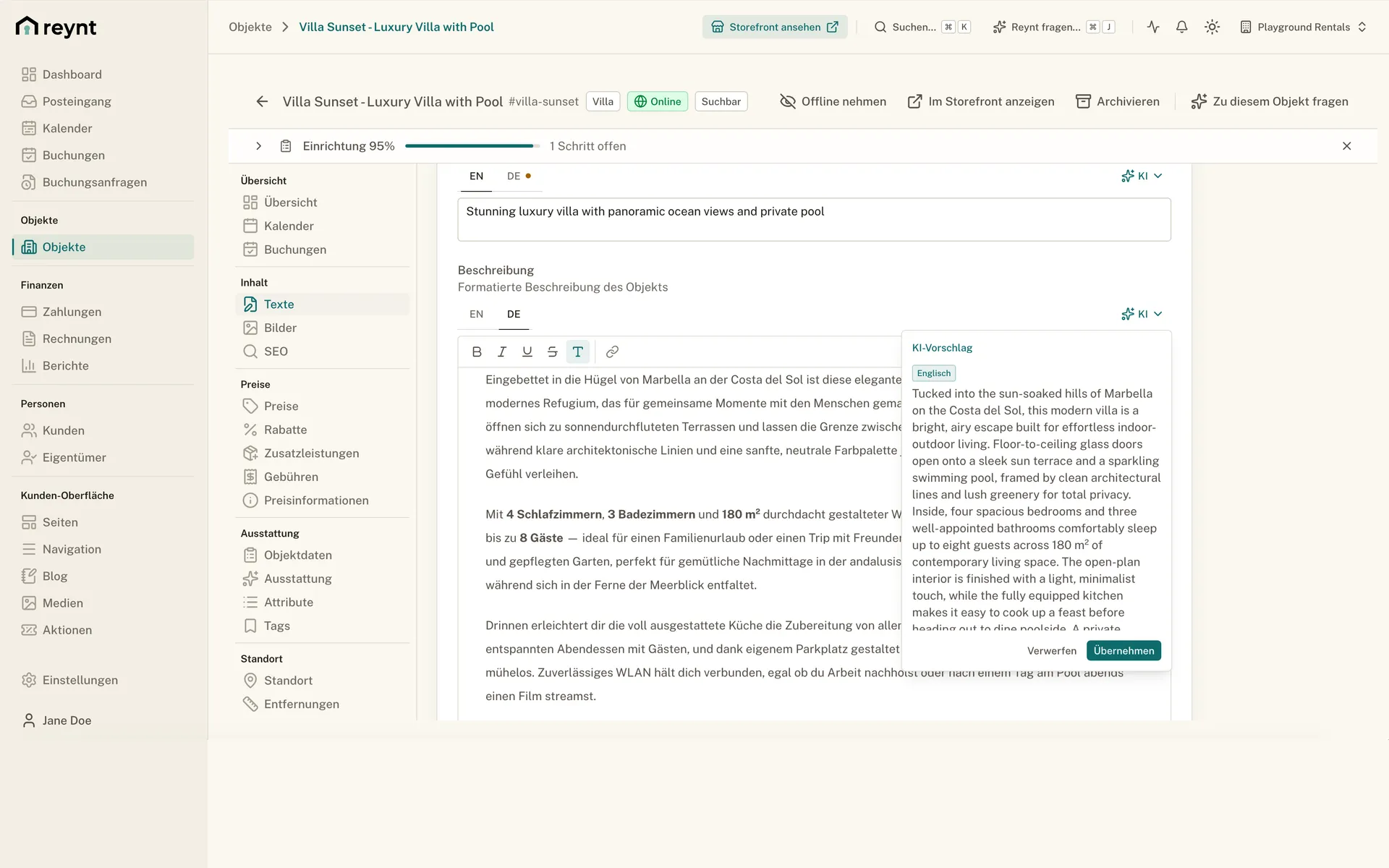Open Entfernungen
The height and width of the screenshot is (868, 1389).
click(x=322, y=704)
